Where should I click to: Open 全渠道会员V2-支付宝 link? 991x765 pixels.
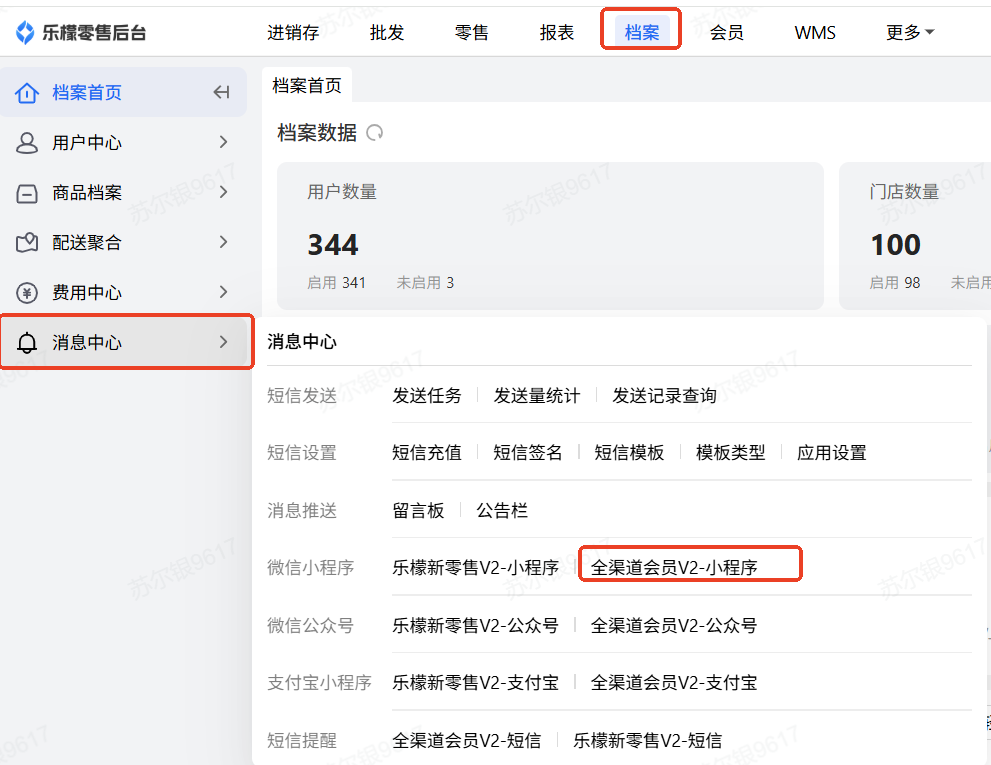(674, 683)
